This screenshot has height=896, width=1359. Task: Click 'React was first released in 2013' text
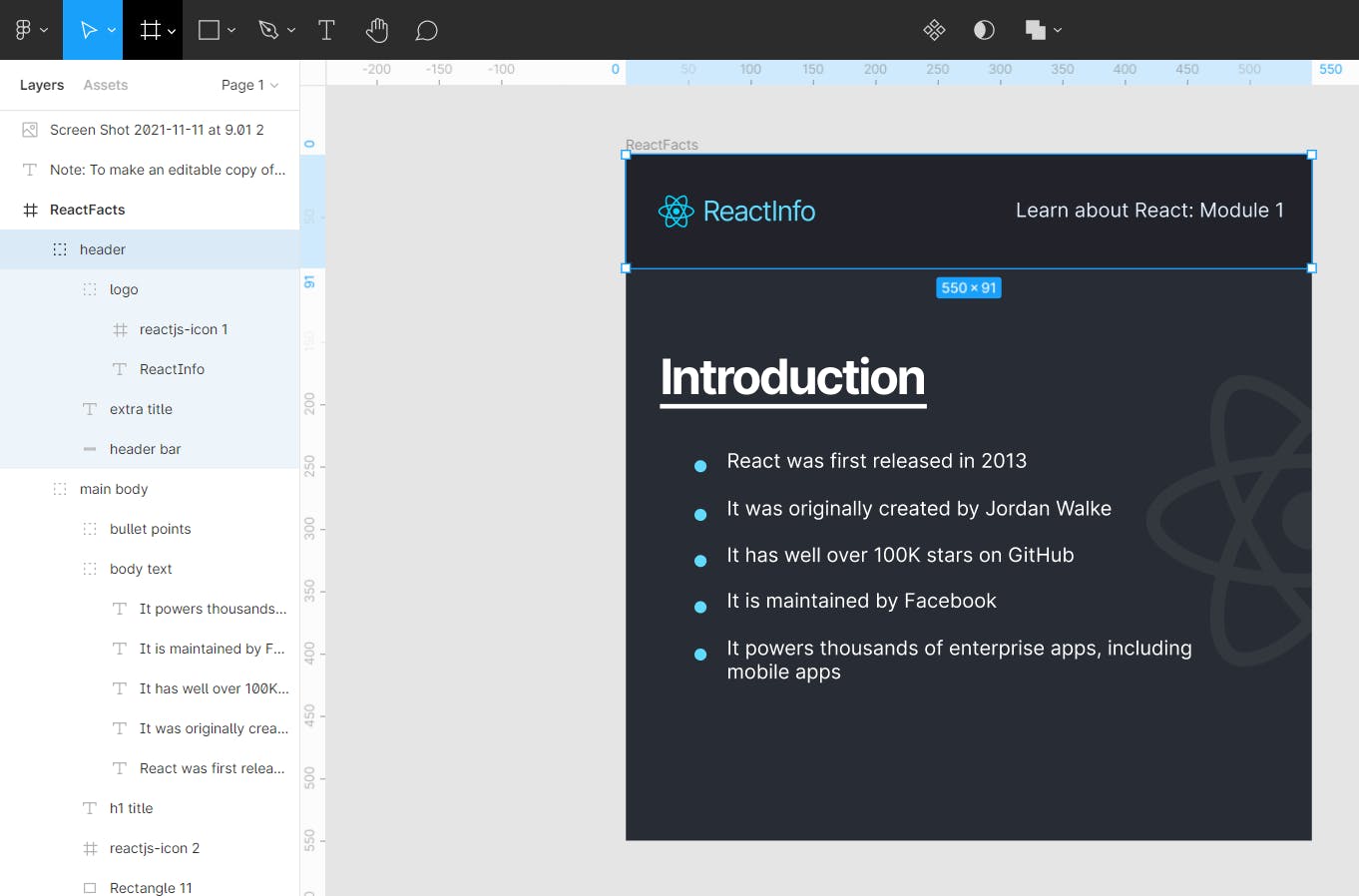tap(877, 461)
